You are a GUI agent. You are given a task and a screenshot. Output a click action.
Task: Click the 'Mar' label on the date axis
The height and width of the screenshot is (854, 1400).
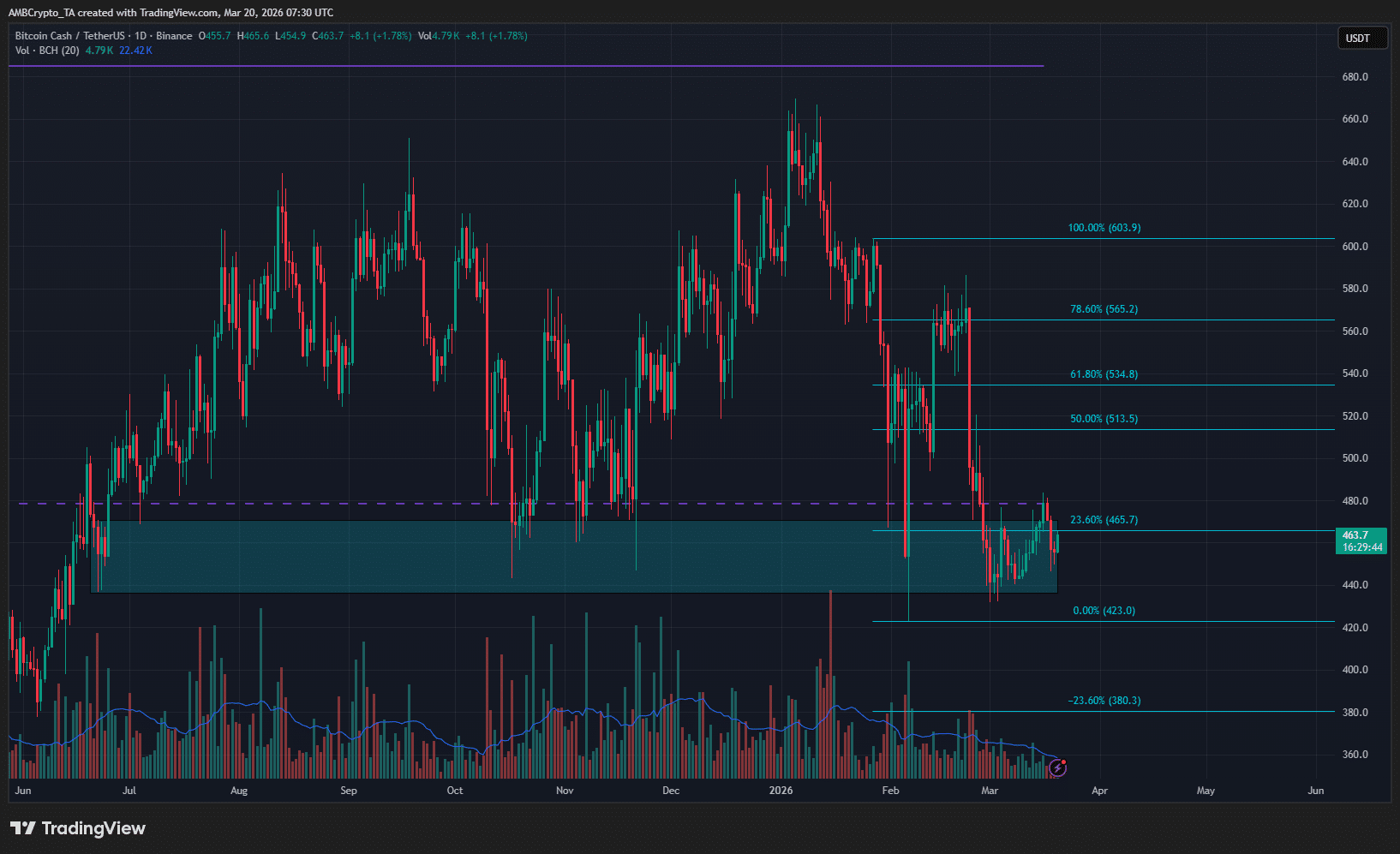(x=990, y=791)
